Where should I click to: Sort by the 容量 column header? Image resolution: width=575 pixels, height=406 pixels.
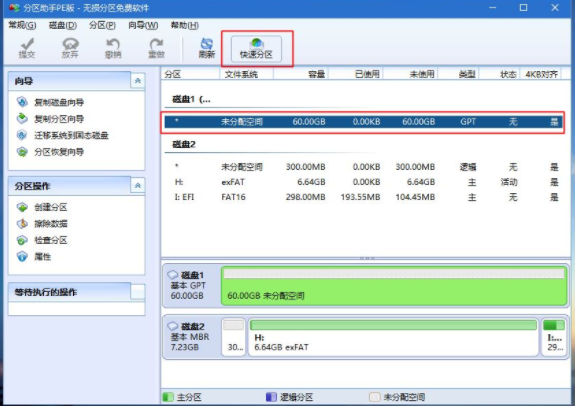[301, 74]
